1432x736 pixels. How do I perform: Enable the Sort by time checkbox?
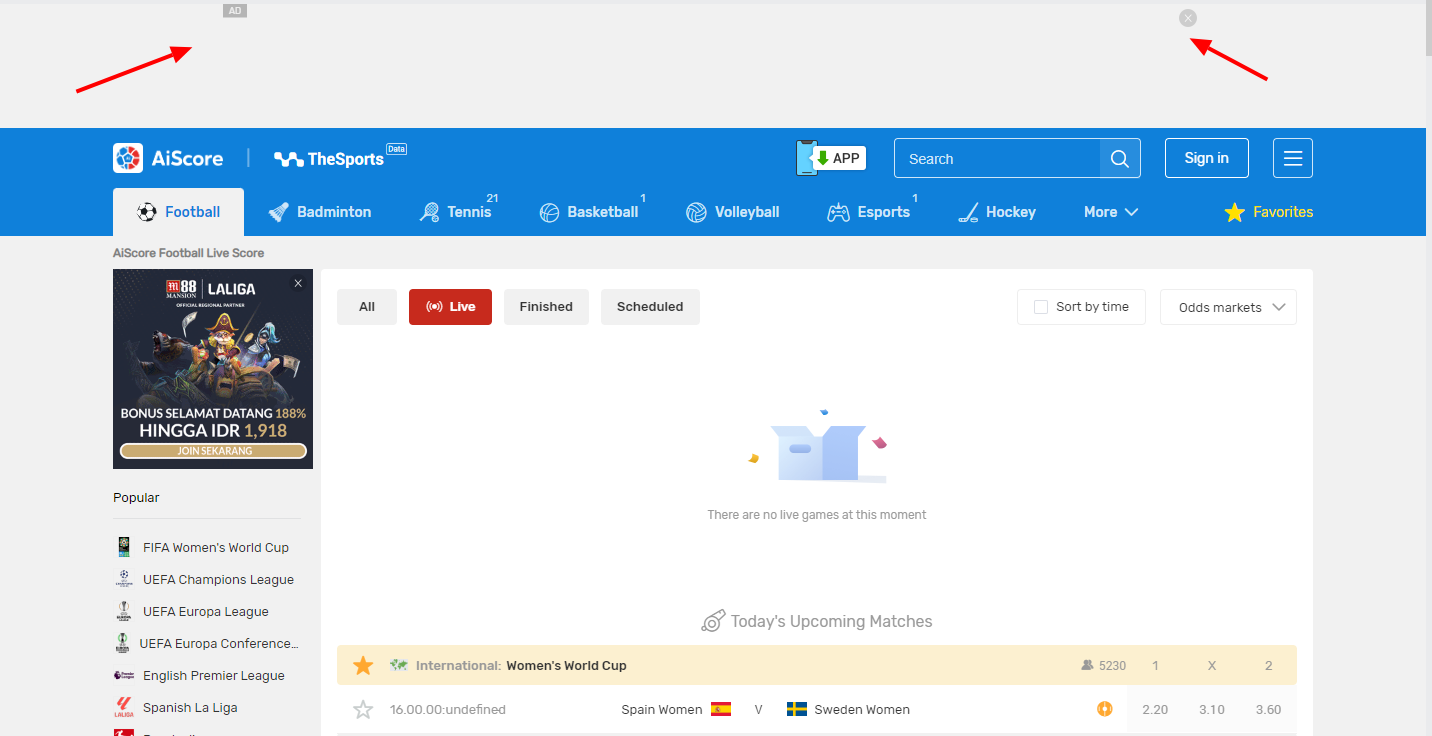point(1041,307)
